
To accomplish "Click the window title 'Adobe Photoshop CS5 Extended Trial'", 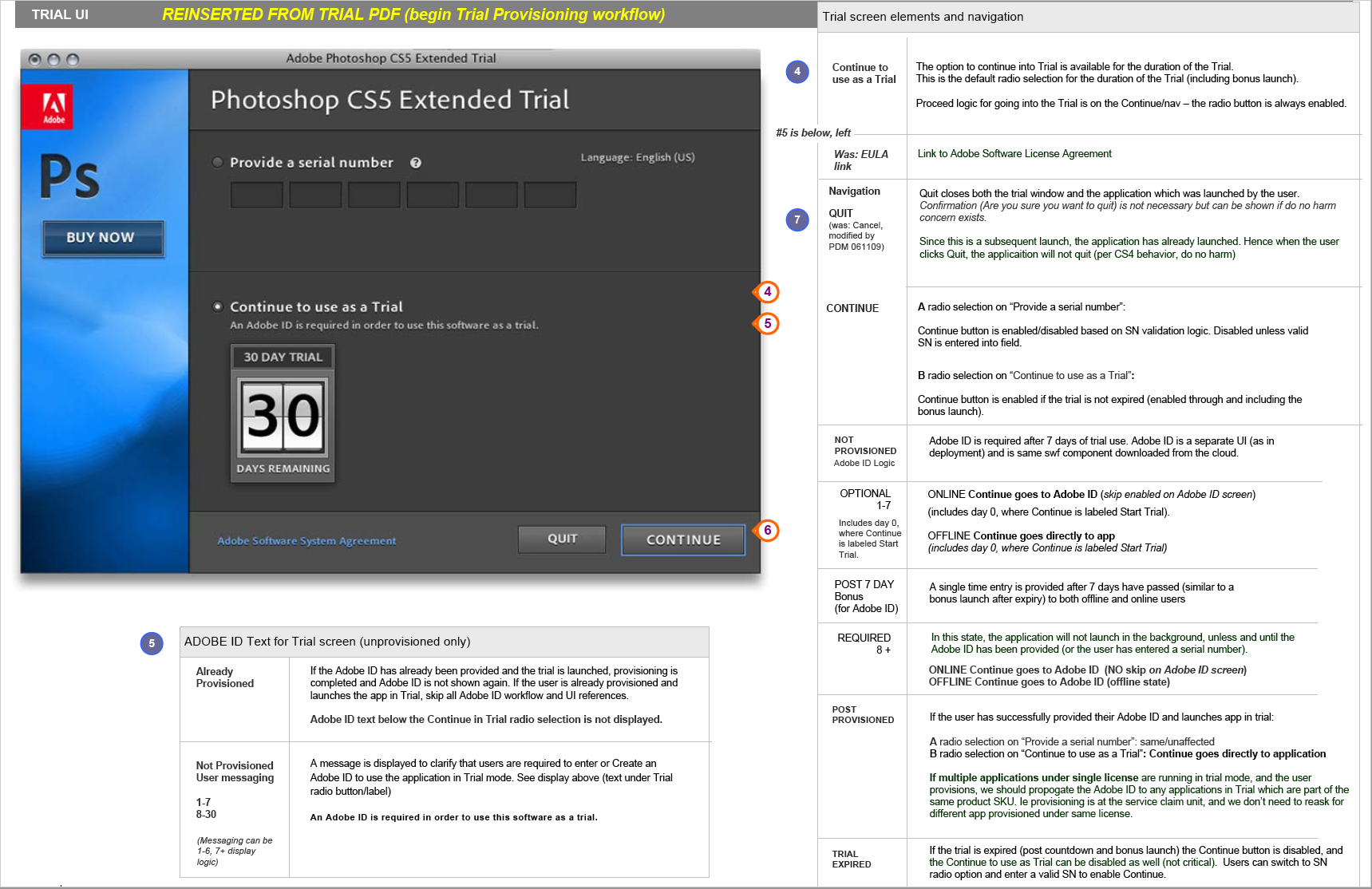I will [391, 58].
